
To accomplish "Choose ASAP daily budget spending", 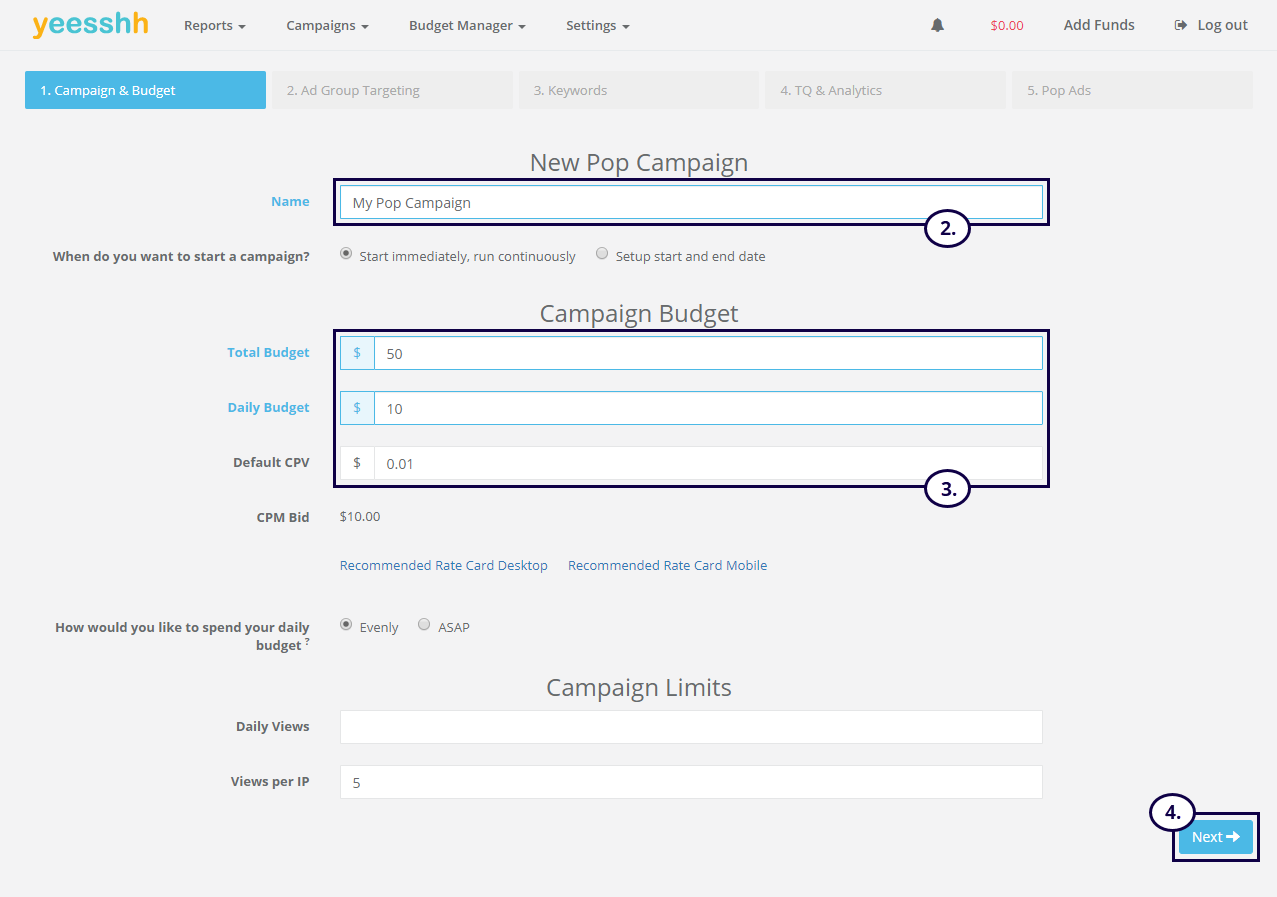I will [x=424, y=625].
